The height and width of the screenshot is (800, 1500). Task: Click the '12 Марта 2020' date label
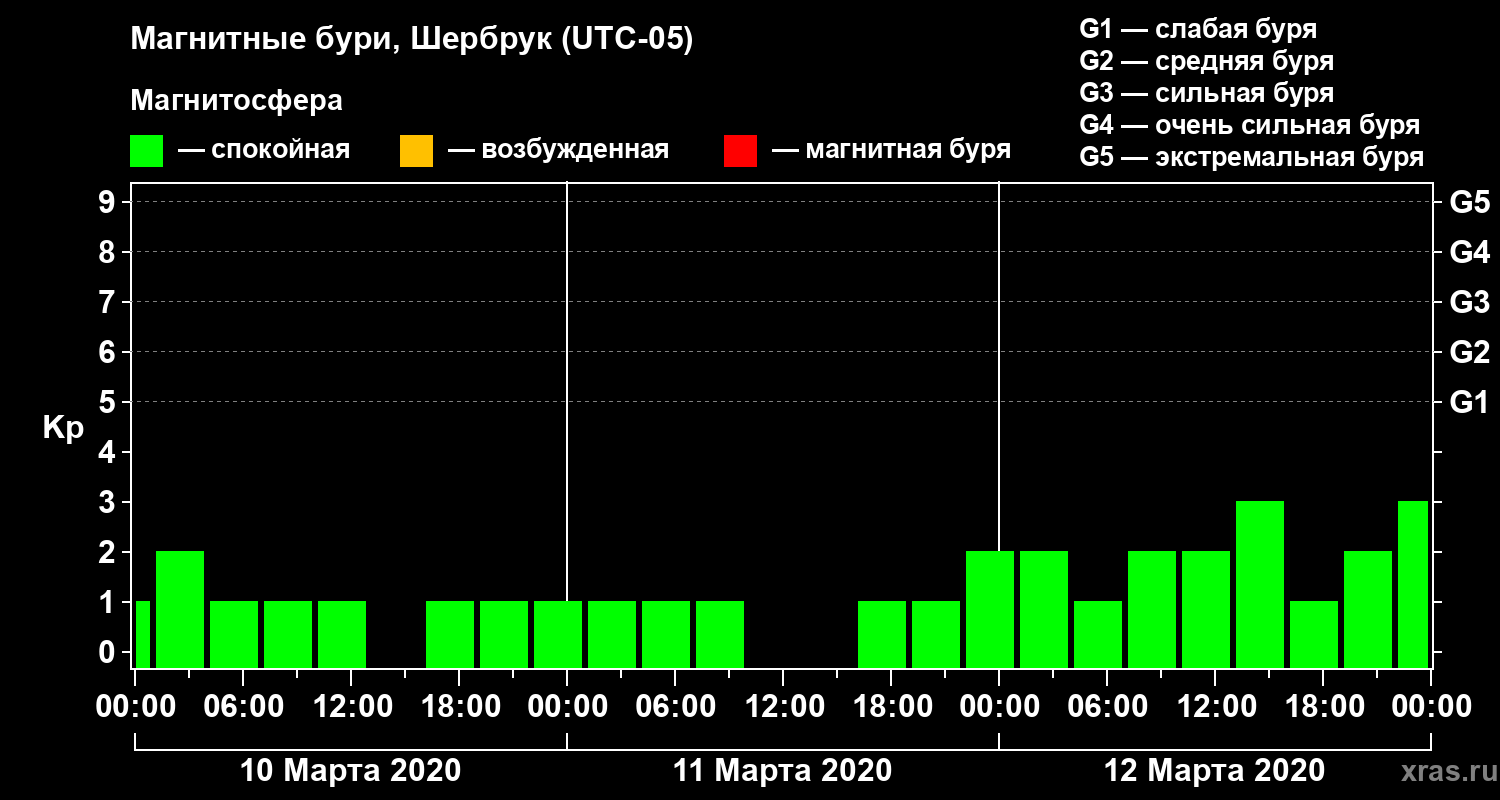[1214, 771]
